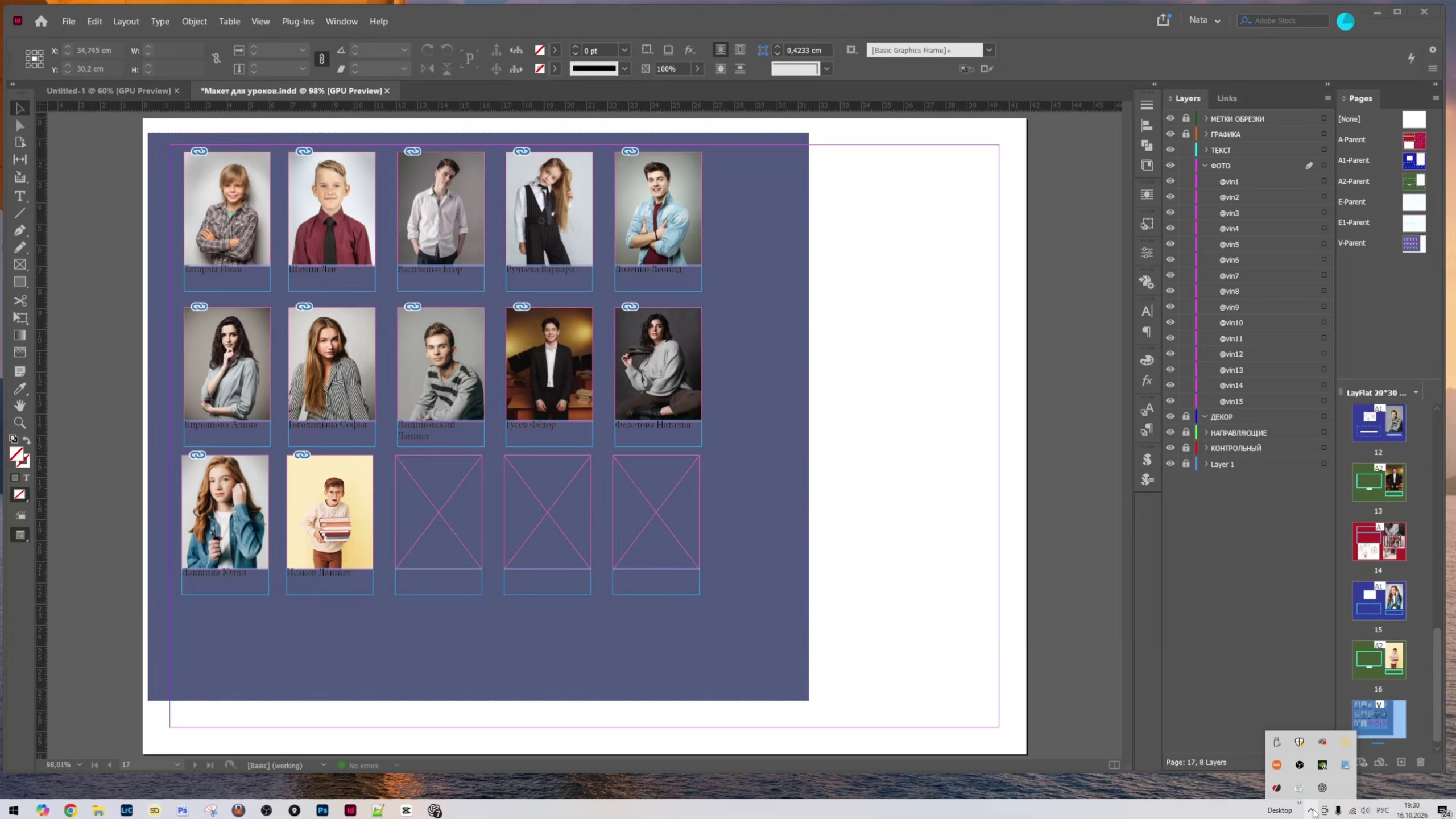Open the Nata workspace dropdown
The height and width of the screenshot is (819, 1456).
click(1205, 20)
